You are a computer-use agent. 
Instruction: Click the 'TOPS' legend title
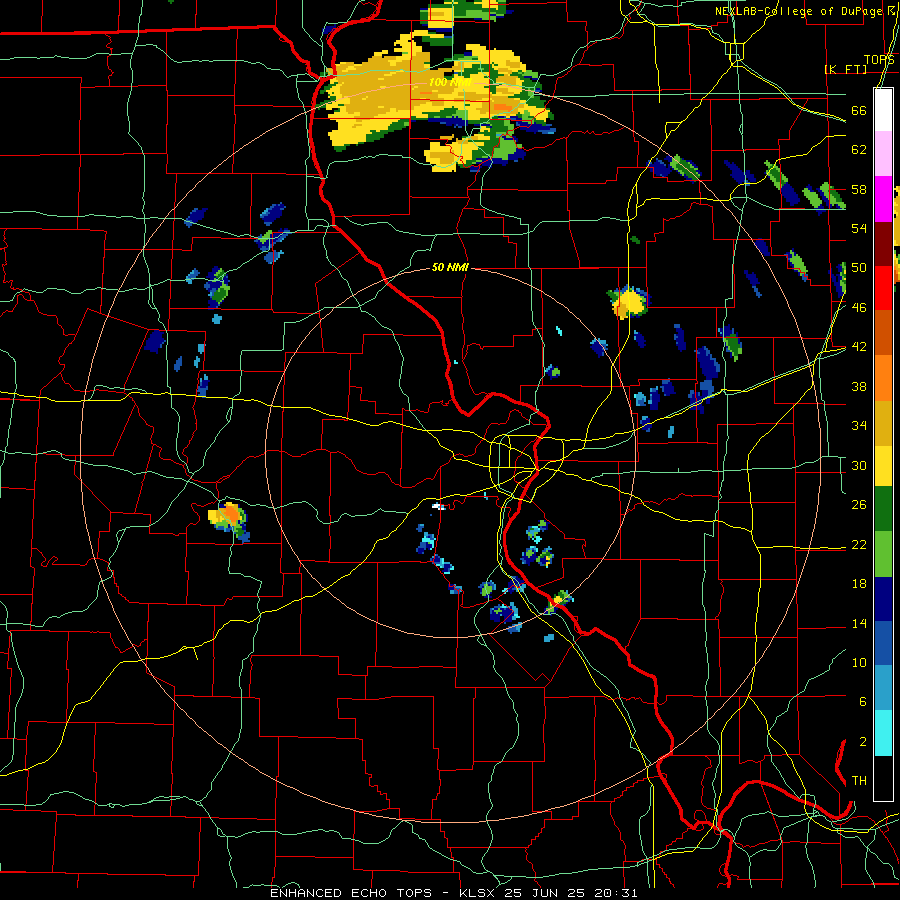pyautogui.click(x=879, y=60)
